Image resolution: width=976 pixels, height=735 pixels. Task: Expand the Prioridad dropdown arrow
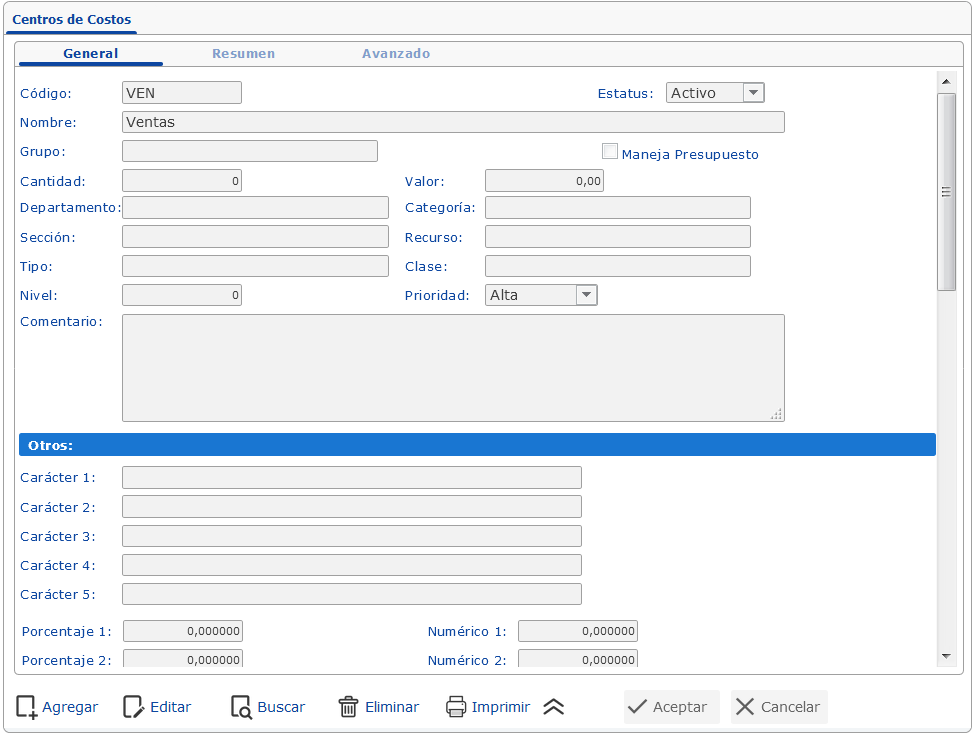[587, 295]
